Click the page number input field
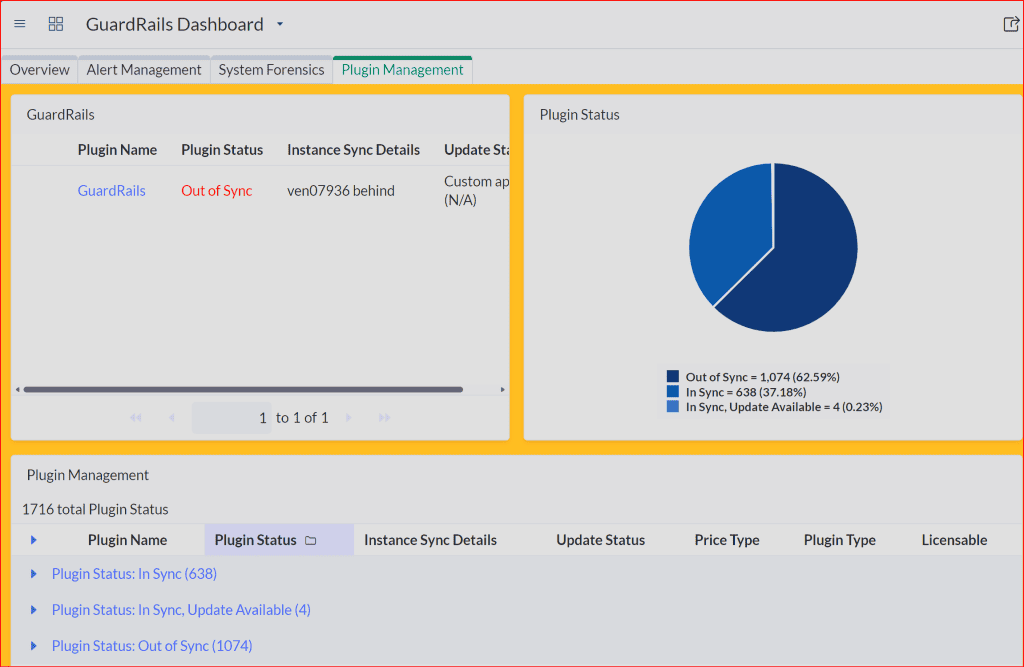The height and width of the screenshot is (667, 1024). tap(231, 417)
